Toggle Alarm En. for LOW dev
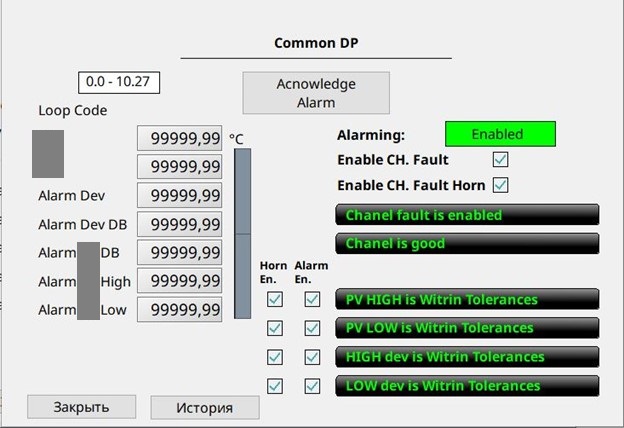The width and height of the screenshot is (624, 428). [312, 386]
